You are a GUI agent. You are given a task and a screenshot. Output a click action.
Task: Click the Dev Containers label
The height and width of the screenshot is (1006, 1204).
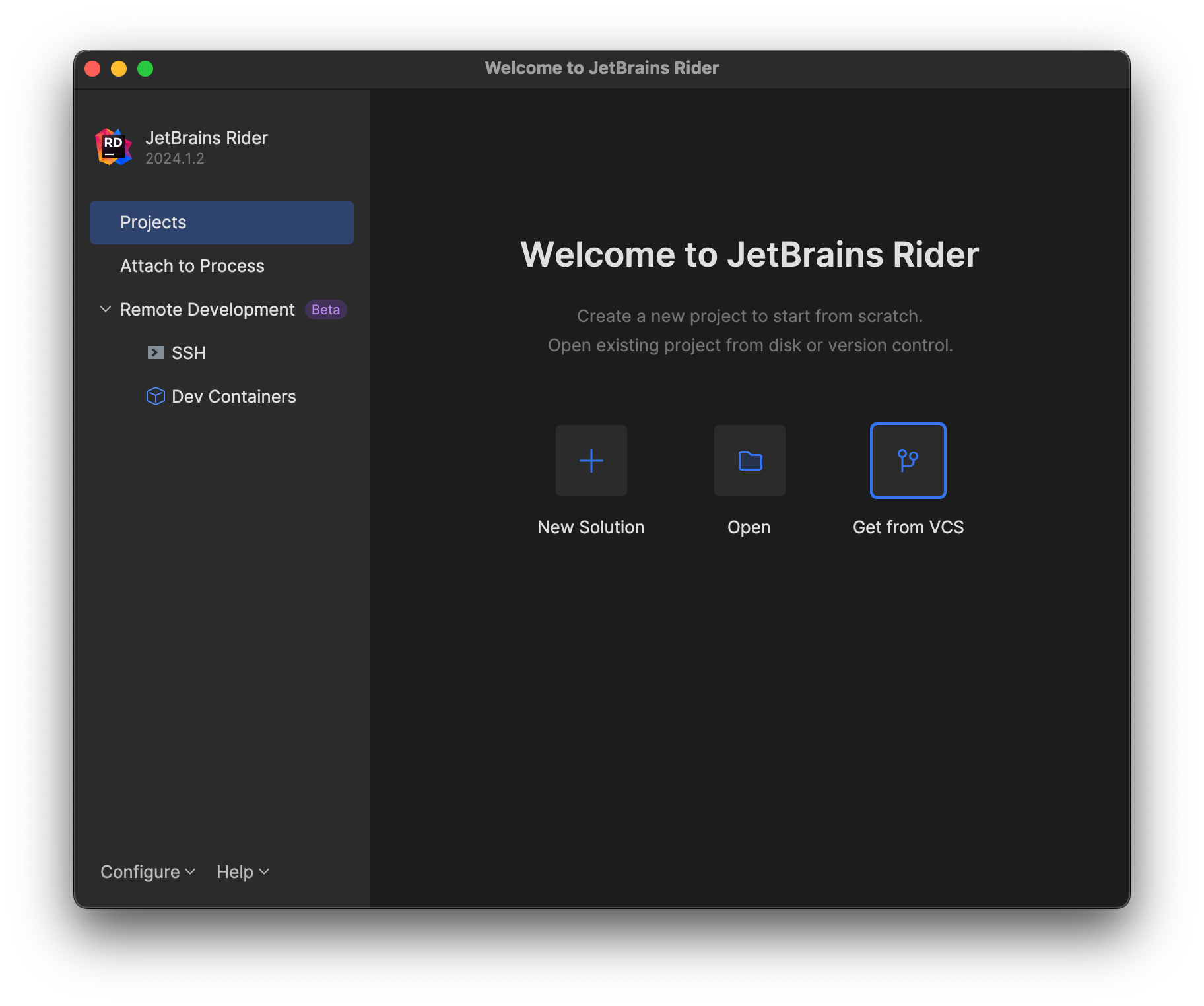(x=234, y=396)
